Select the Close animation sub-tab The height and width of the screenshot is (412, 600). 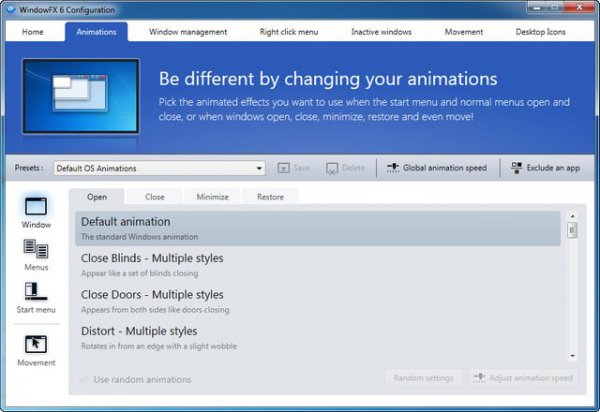pos(155,197)
